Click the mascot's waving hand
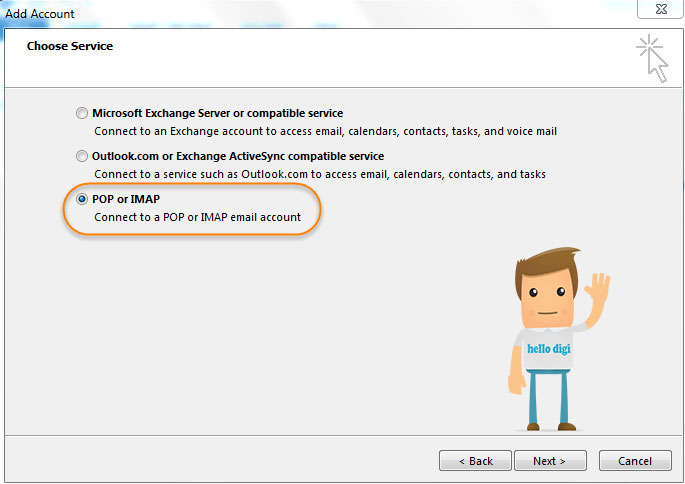685x484 pixels. point(598,288)
